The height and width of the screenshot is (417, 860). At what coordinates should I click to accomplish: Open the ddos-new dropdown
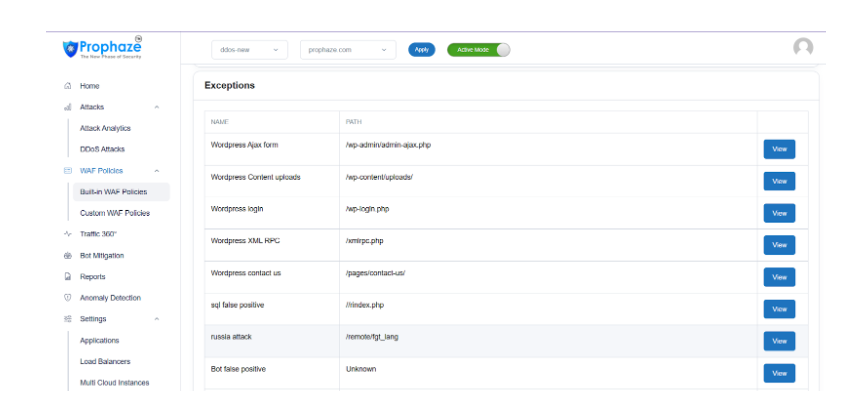249,49
